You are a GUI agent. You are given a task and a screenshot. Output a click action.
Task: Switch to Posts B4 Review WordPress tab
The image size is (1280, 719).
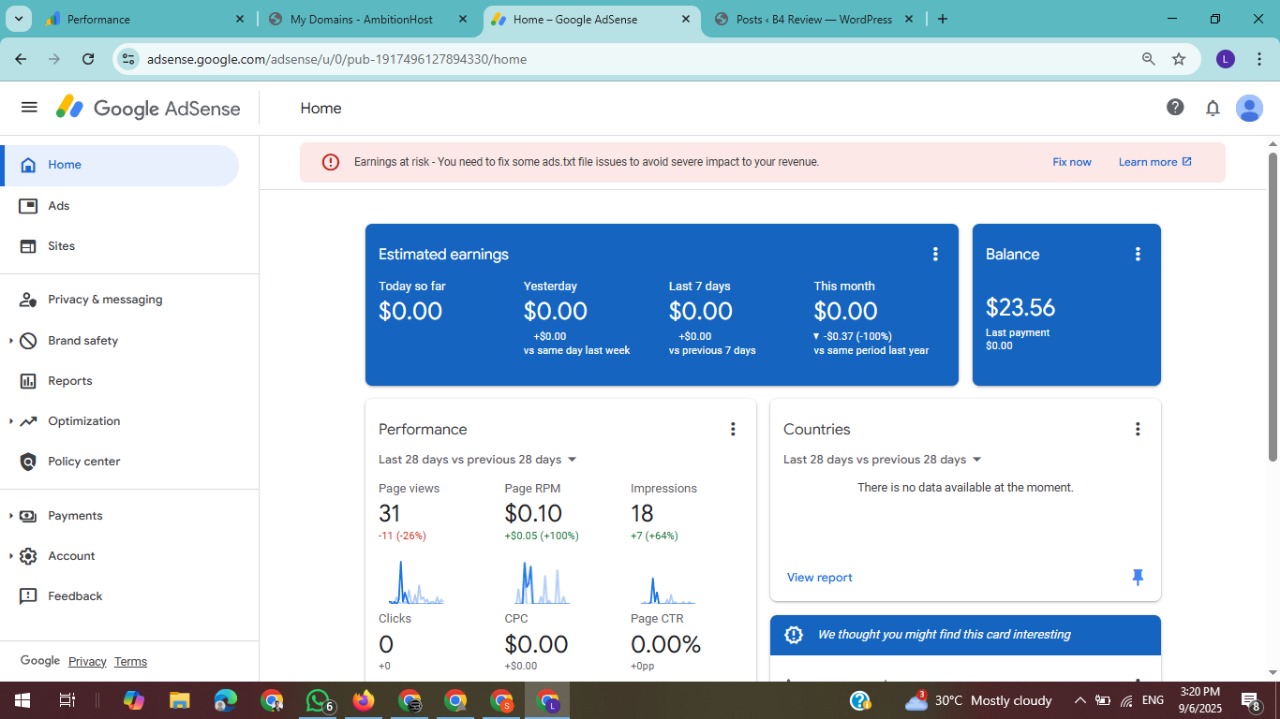click(813, 19)
